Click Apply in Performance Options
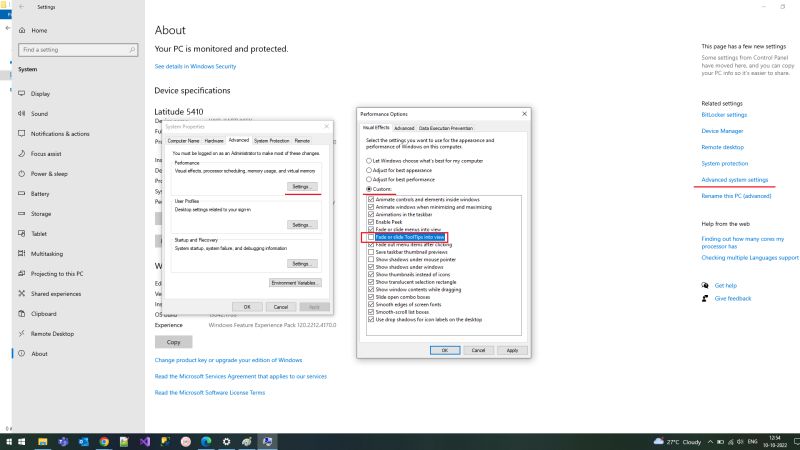The width and height of the screenshot is (800, 450). [x=512, y=351]
